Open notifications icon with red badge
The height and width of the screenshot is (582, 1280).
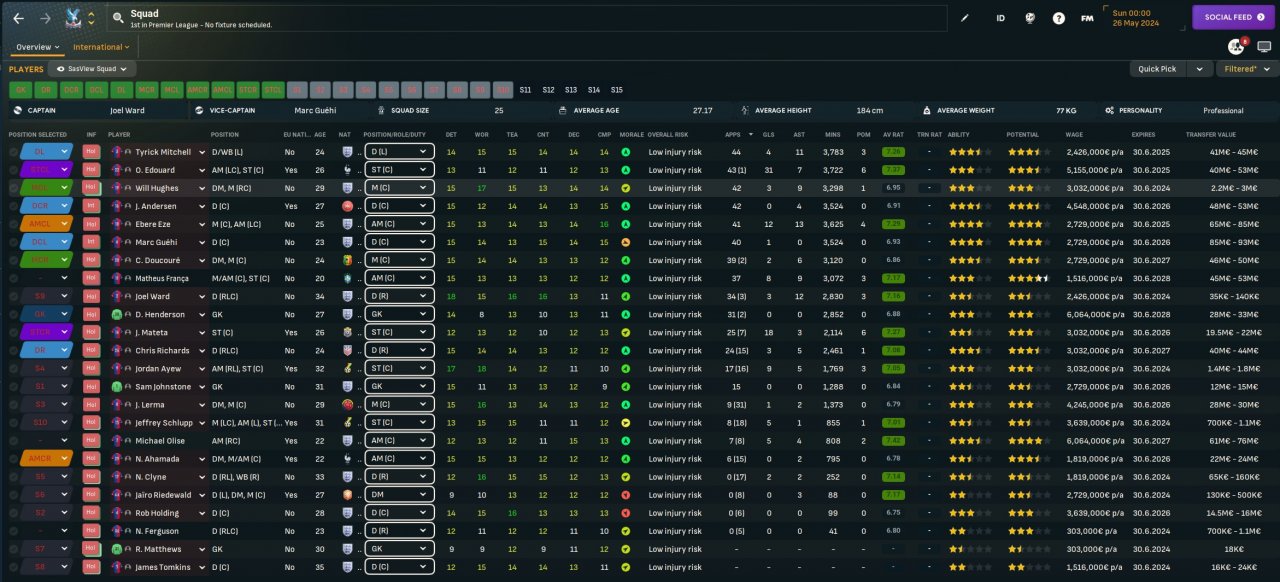tap(1237, 47)
